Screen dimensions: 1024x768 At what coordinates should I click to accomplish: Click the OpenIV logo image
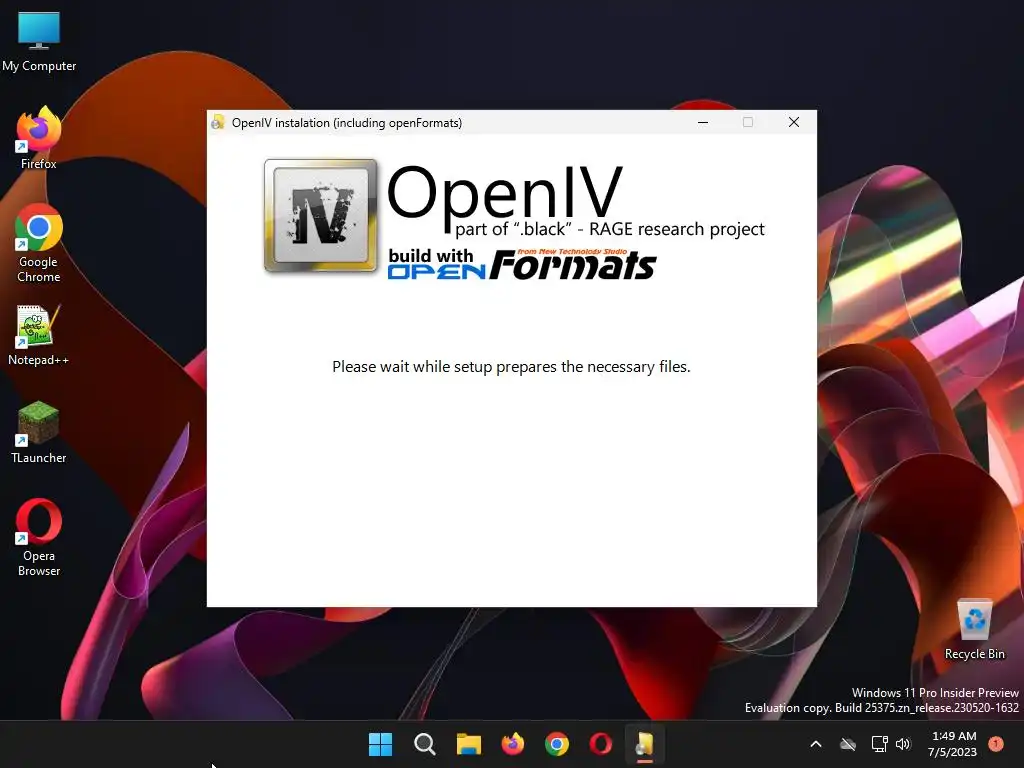pyautogui.click(x=321, y=216)
